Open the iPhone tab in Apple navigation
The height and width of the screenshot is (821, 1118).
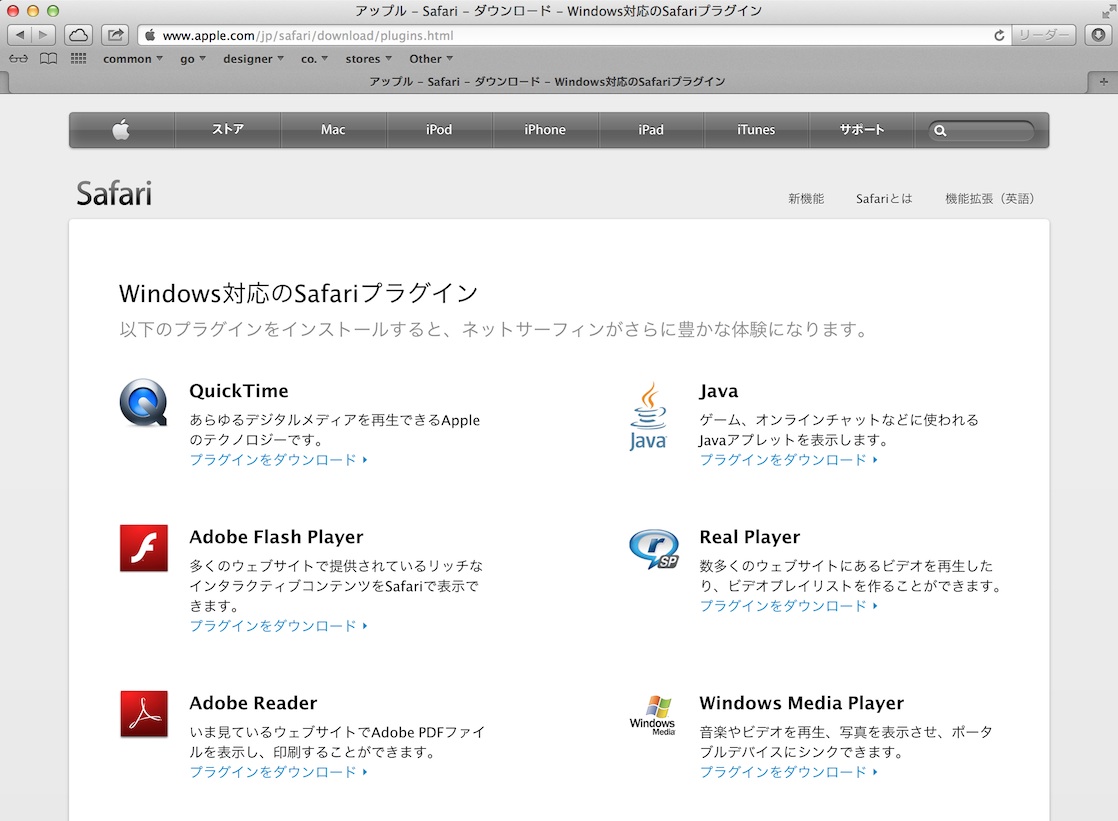click(x=545, y=130)
